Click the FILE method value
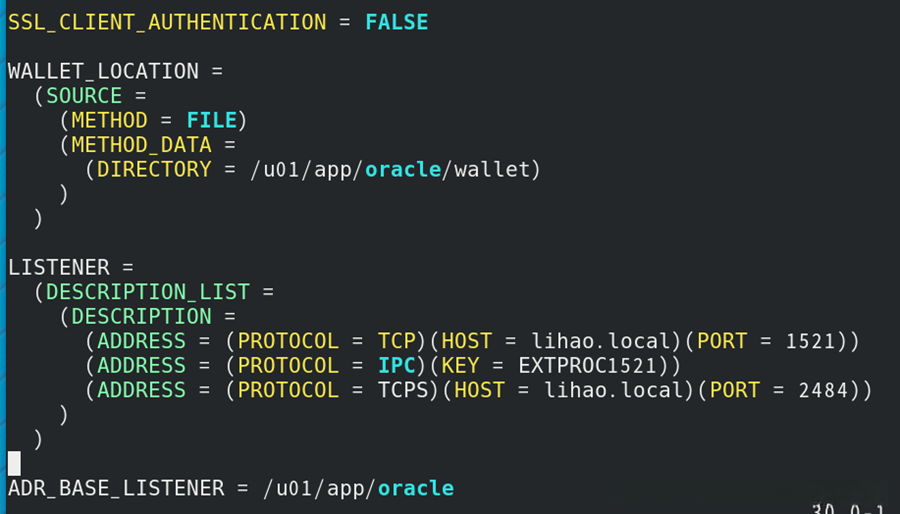This screenshot has height=514, width=900. [212, 121]
